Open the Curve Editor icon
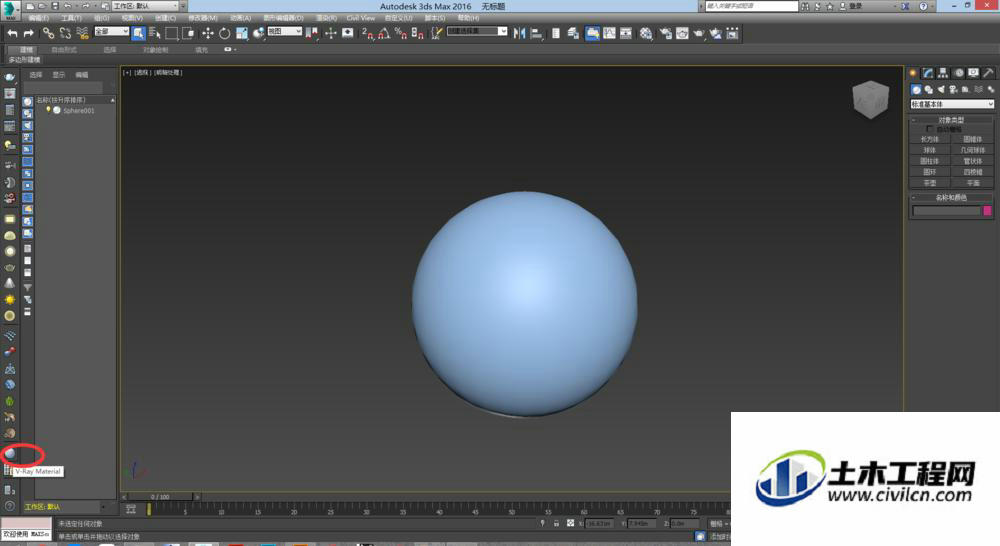1000x546 pixels. [609, 33]
